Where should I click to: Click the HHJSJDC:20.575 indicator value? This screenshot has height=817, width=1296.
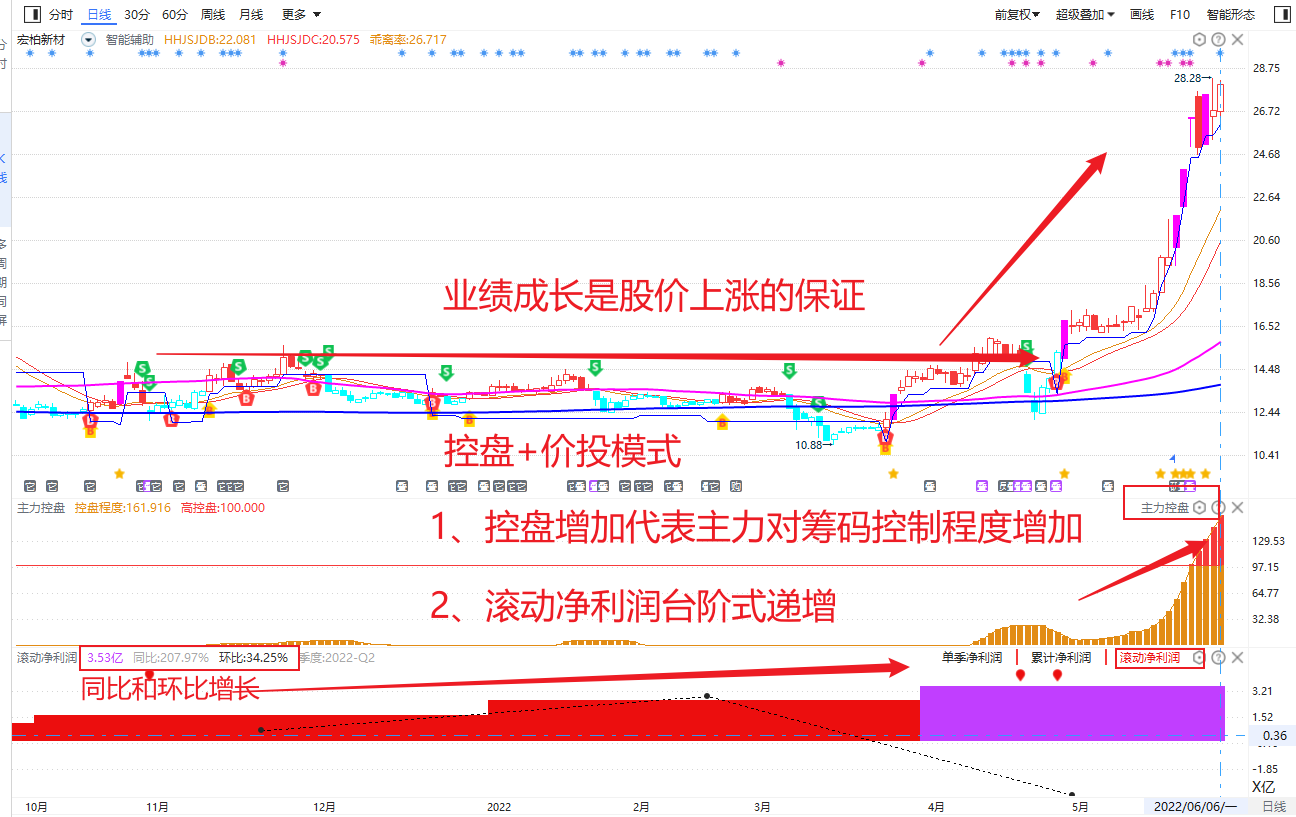[313, 40]
